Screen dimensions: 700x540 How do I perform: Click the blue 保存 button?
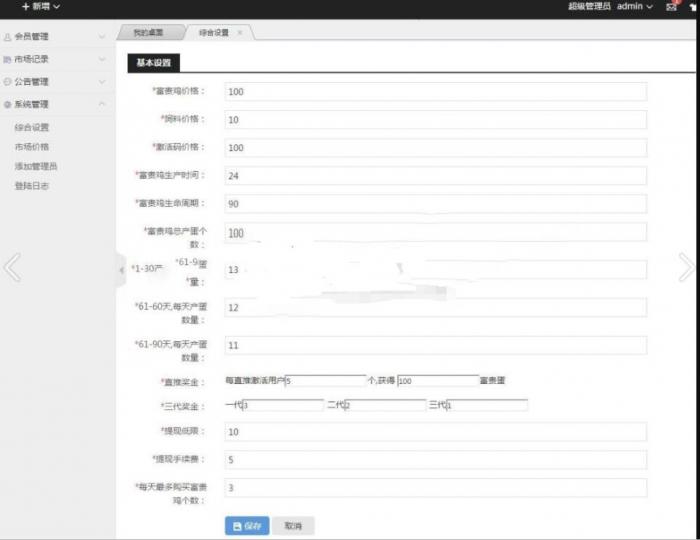pos(247,526)
